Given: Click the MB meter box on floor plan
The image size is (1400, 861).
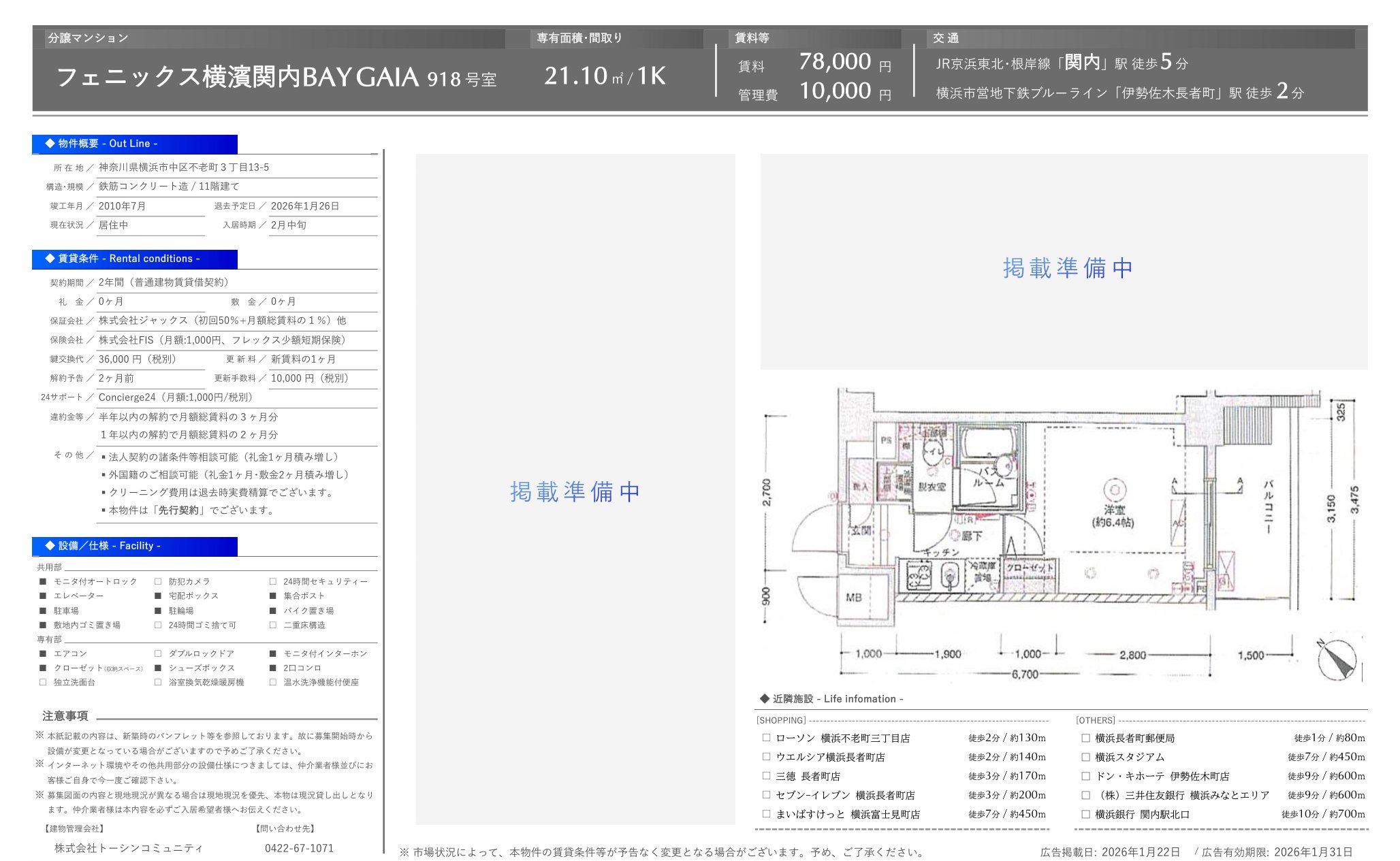Looking at the screenshot, I should (x=854, y=597).
